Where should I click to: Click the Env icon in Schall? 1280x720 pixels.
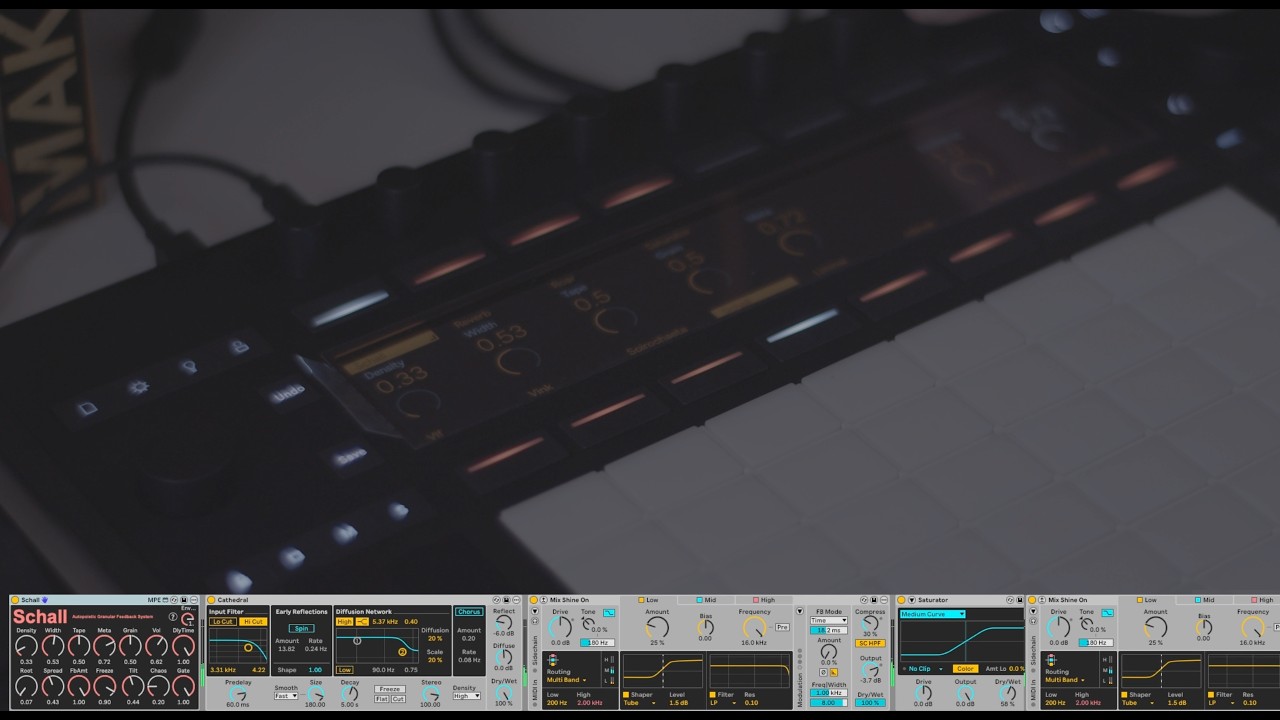[188, 620]
